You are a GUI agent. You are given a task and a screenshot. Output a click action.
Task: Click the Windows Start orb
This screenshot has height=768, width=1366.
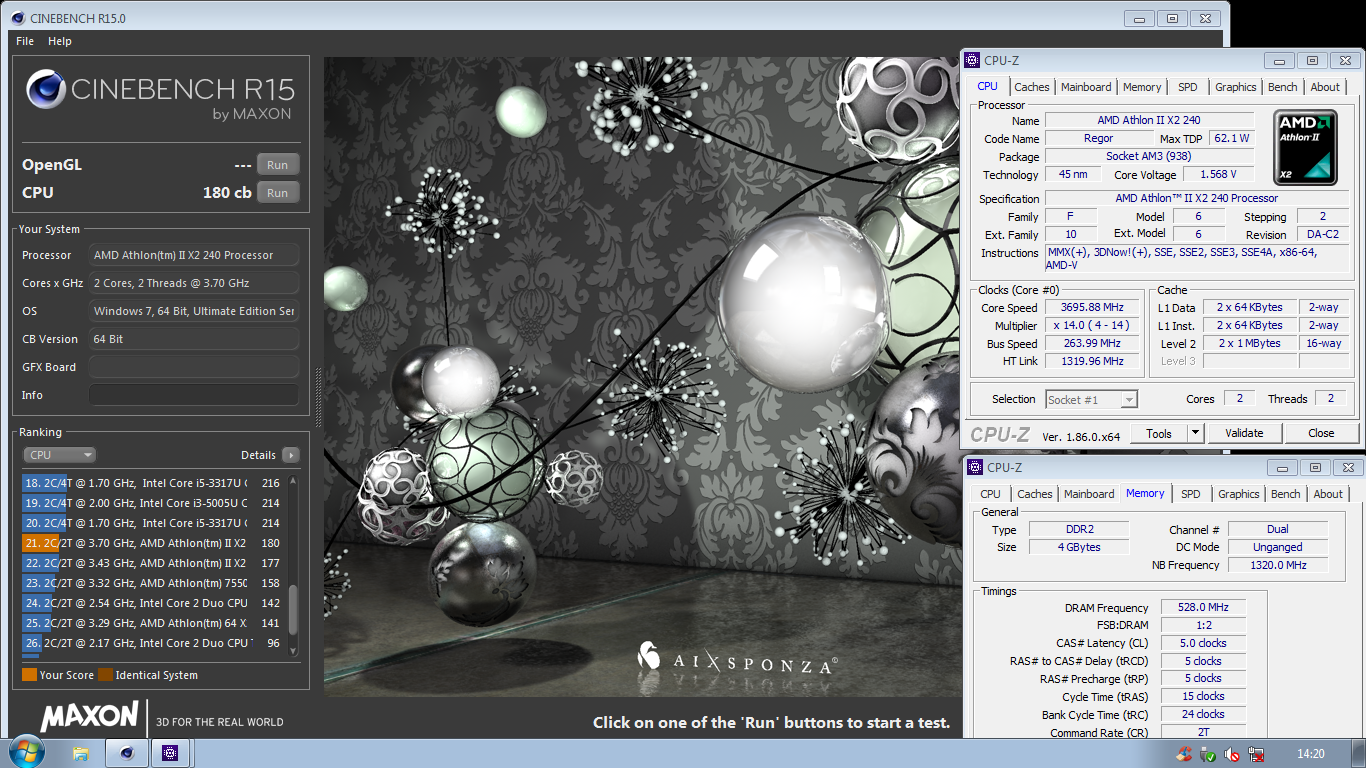click(x=25, y=752)
